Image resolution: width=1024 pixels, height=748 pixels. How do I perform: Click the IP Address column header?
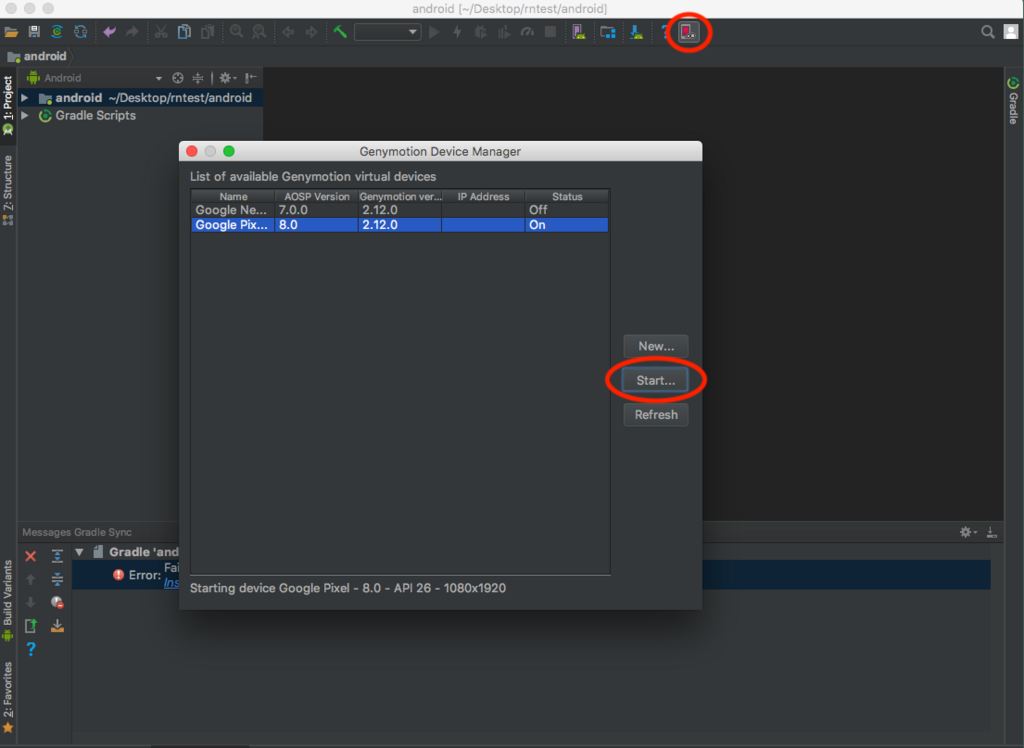coord(483,196)
